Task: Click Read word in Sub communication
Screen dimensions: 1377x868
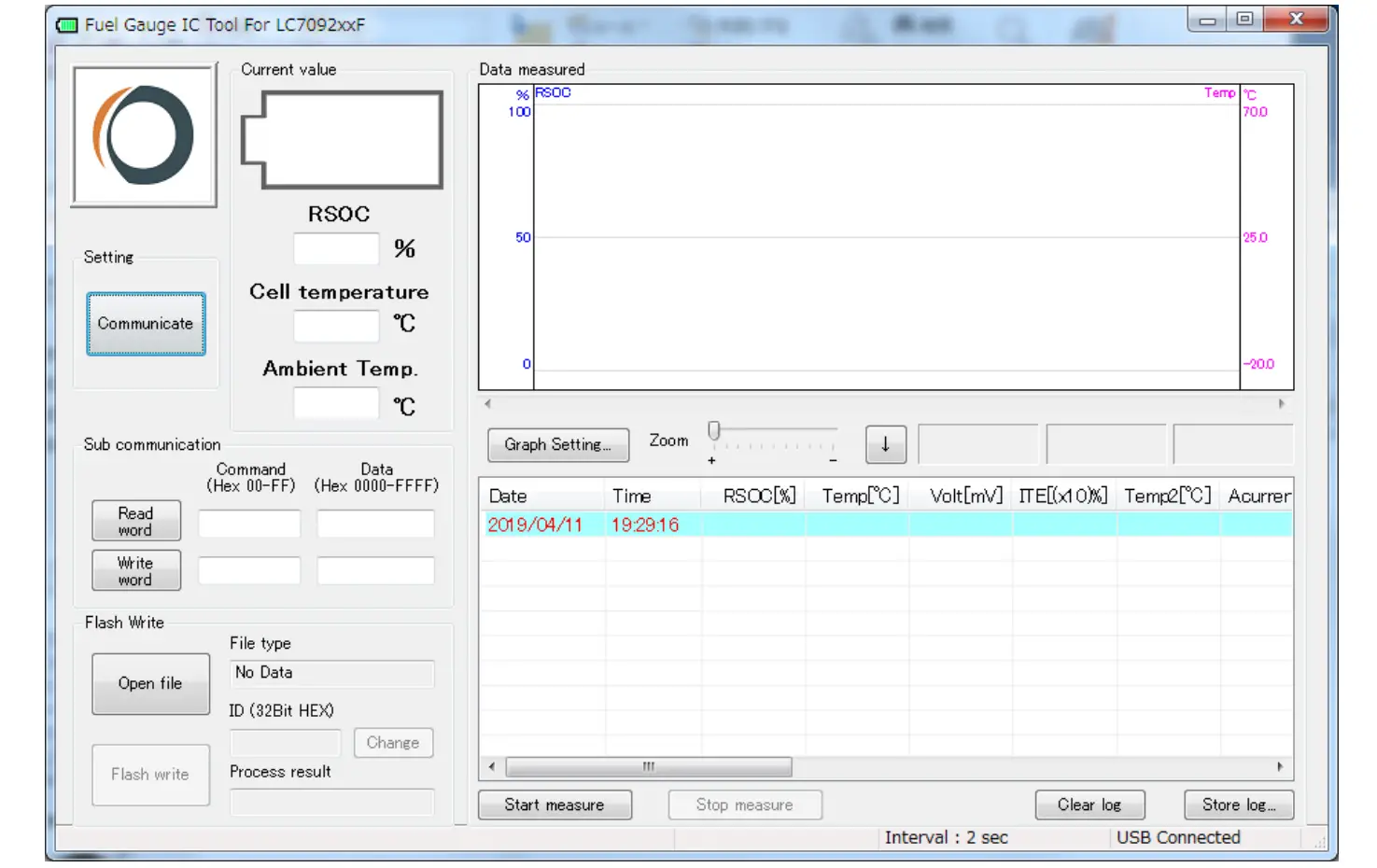Action: pyautogui.click(x=135, y=521)
